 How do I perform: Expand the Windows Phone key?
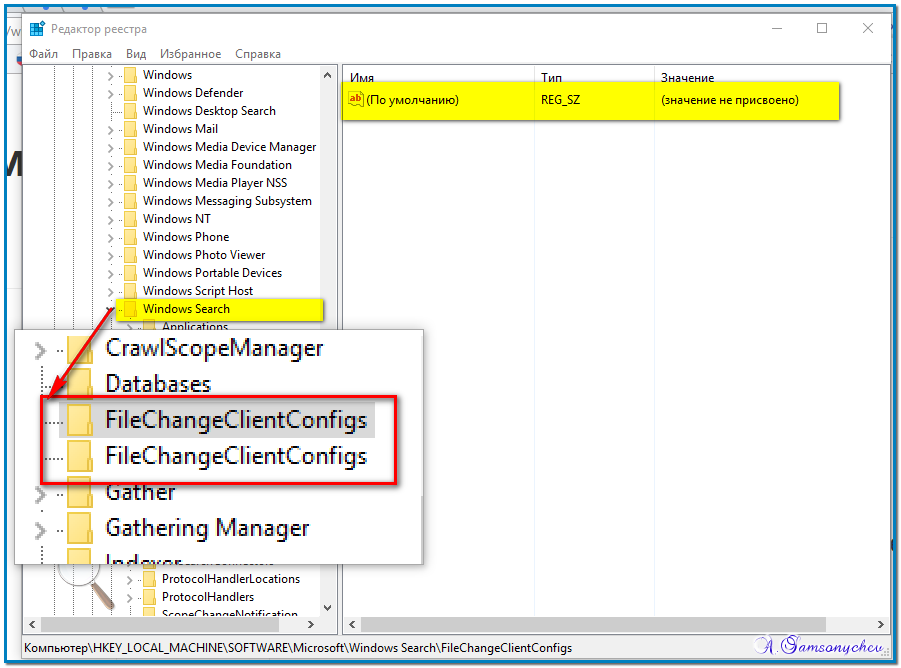point(110,237)
